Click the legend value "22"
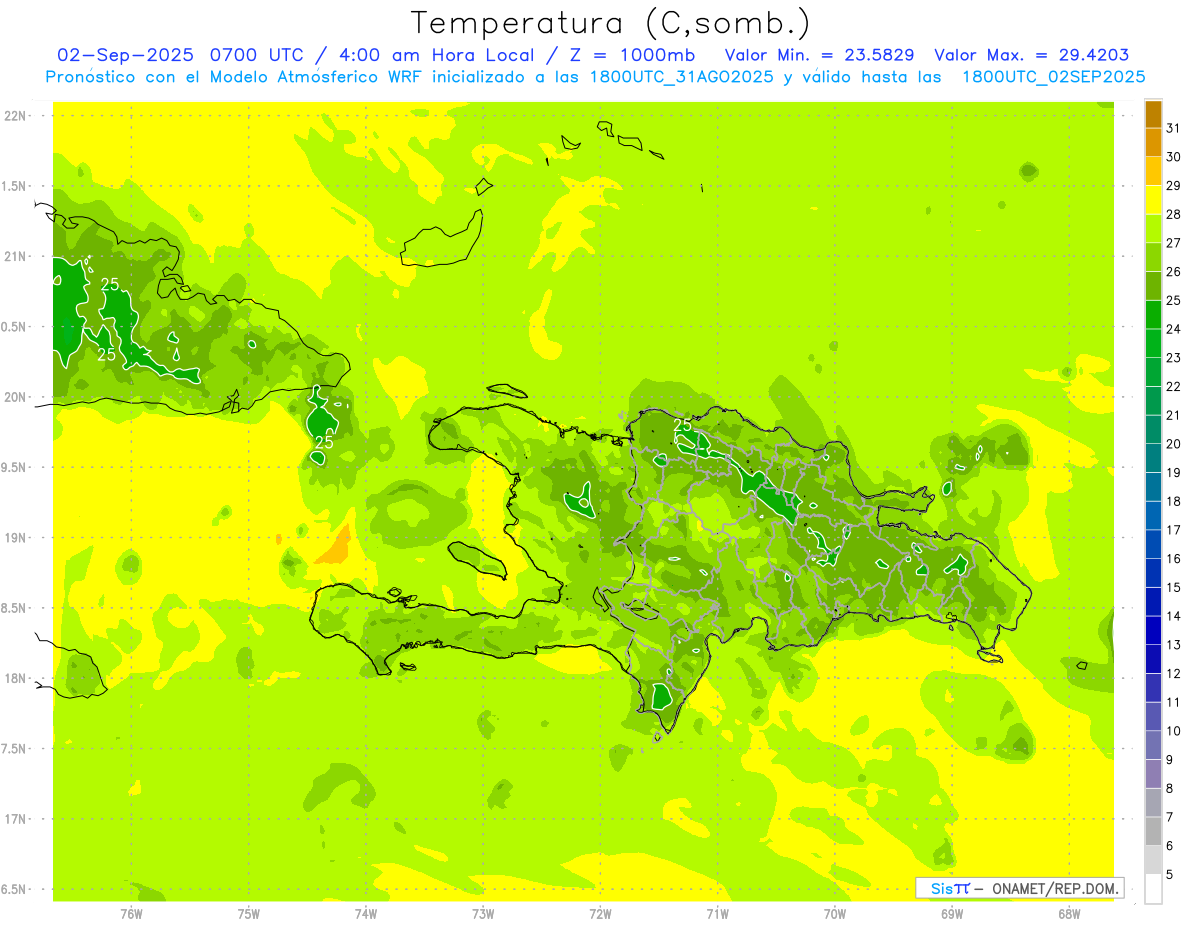Viewport: 1200px width, 927px height. tap(1174, 387)
